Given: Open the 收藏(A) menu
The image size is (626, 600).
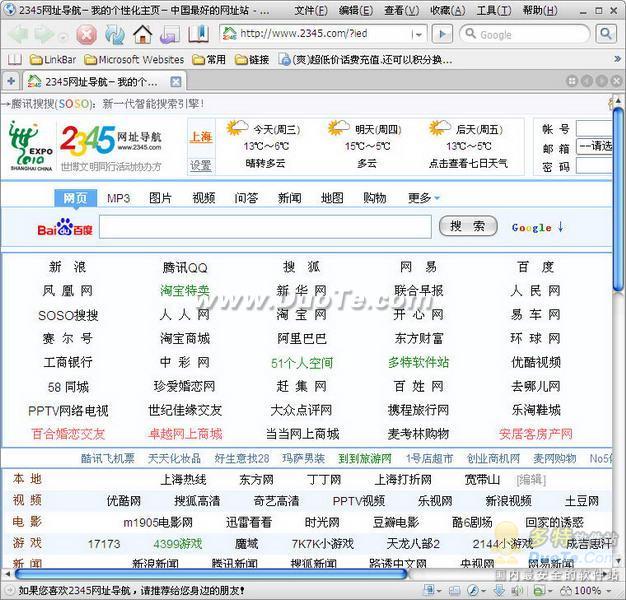Looking at the screenshot, I should point(448,11).
